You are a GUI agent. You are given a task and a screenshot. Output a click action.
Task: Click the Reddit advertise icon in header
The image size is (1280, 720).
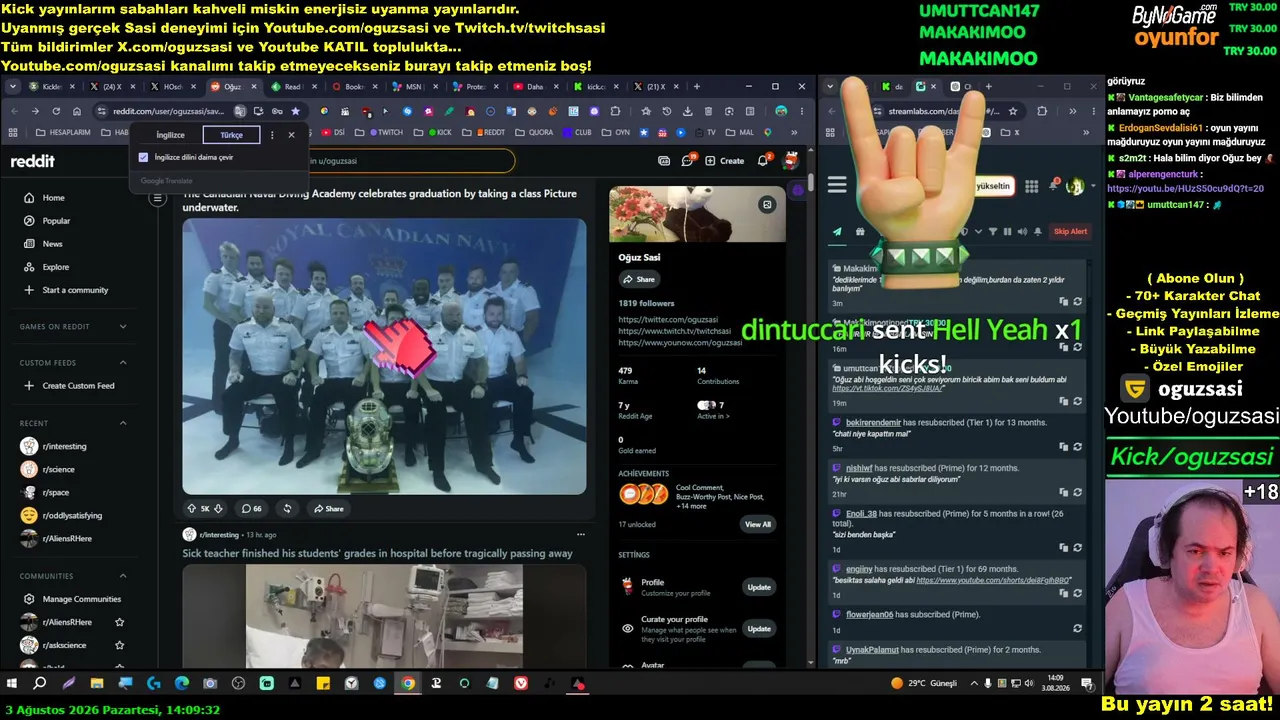(664, 161)
